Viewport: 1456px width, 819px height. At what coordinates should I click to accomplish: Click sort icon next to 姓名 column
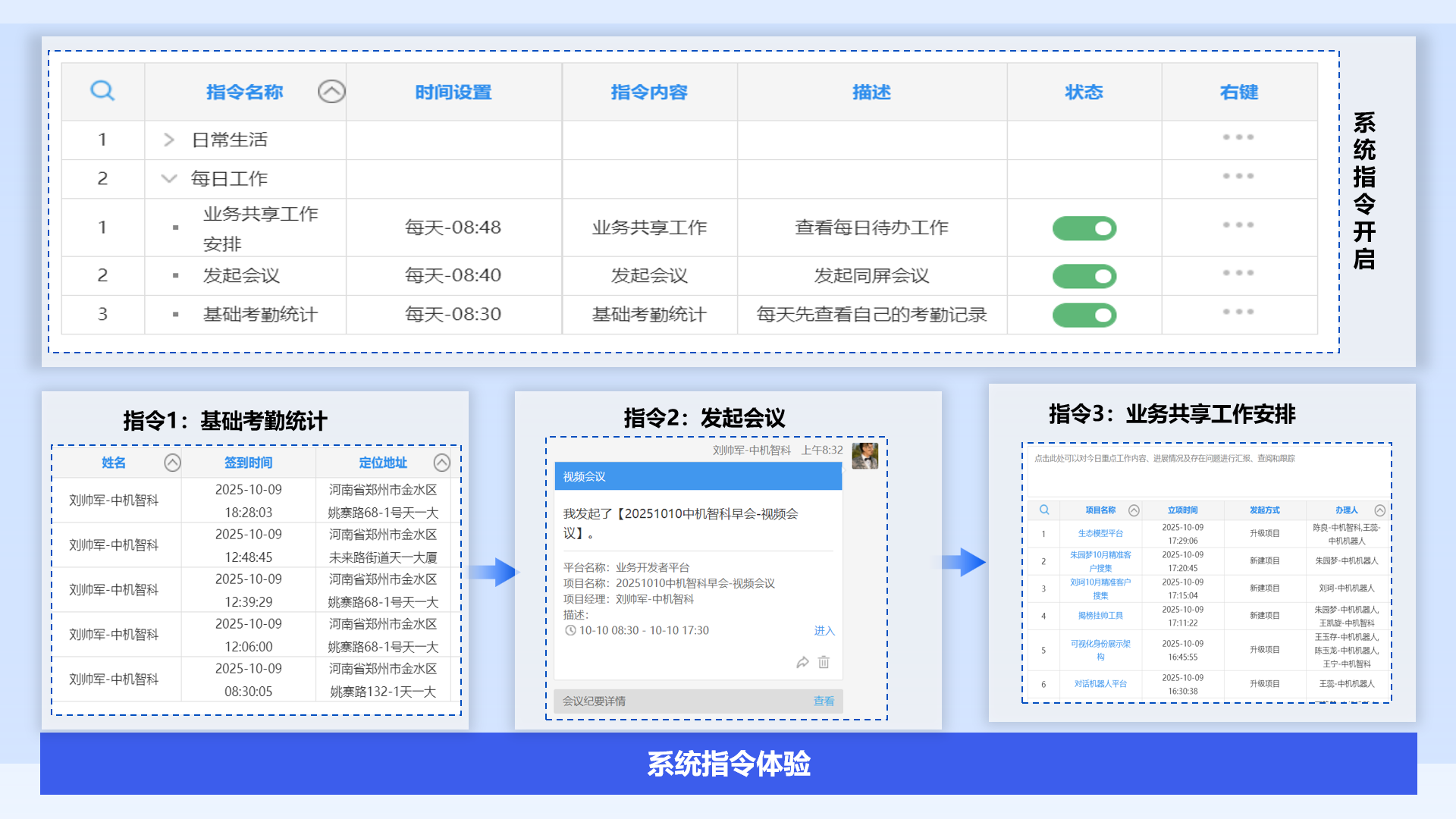coord(173,463)
